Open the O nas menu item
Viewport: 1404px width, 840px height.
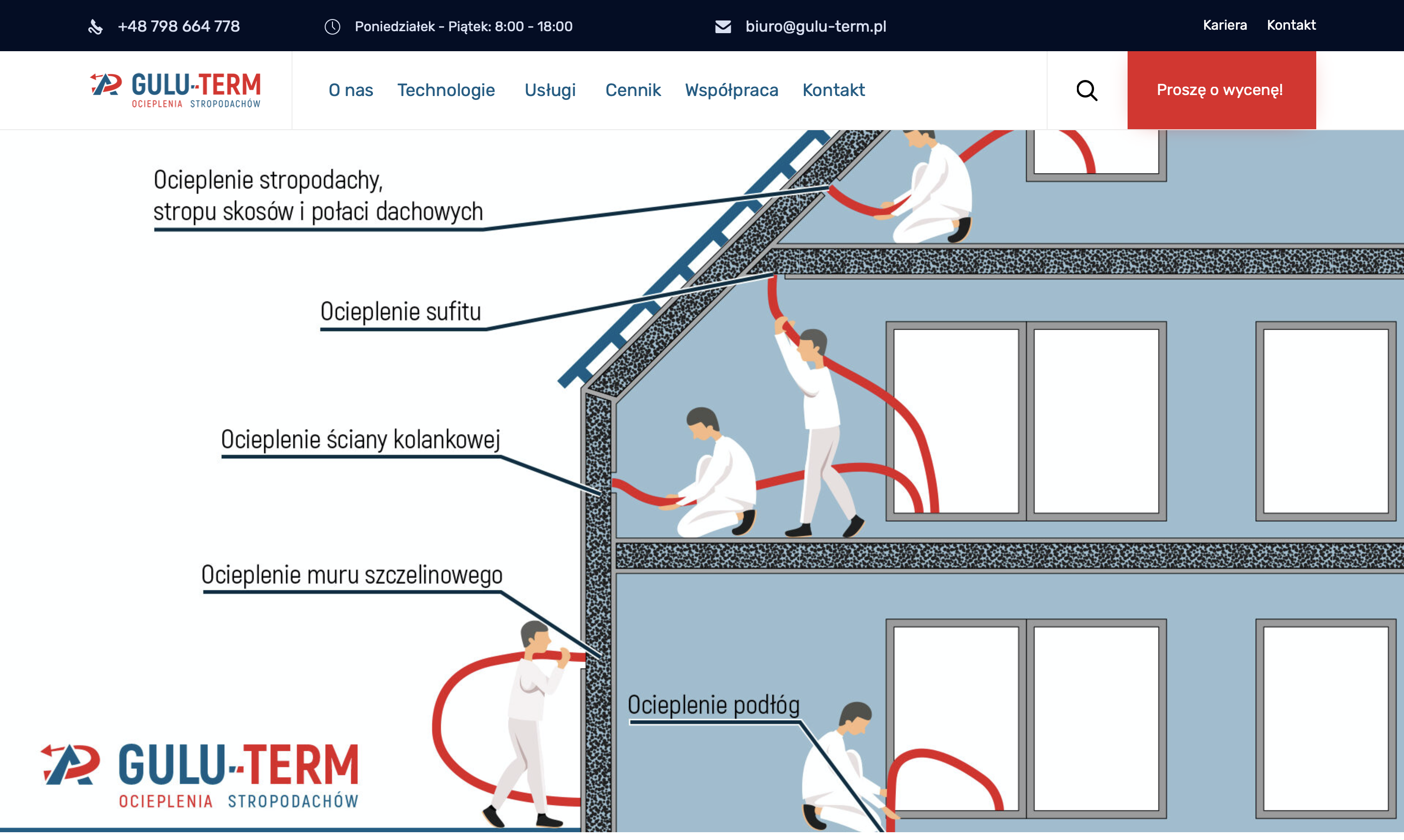tap(351, 90)
